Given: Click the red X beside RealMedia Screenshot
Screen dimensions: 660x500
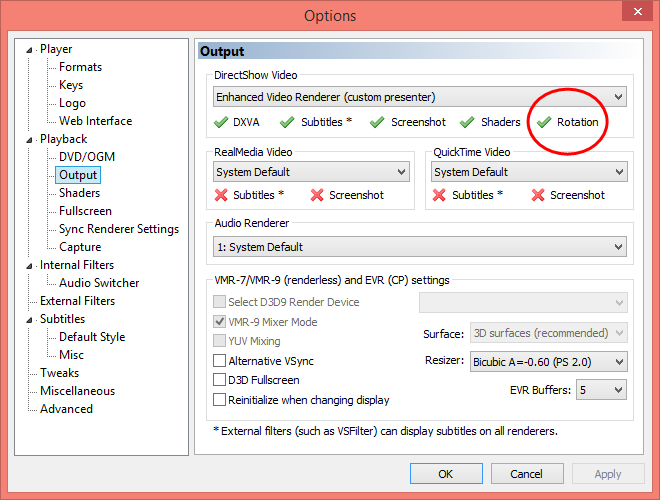Looking at the screenshot, I should tap(317, 195).
